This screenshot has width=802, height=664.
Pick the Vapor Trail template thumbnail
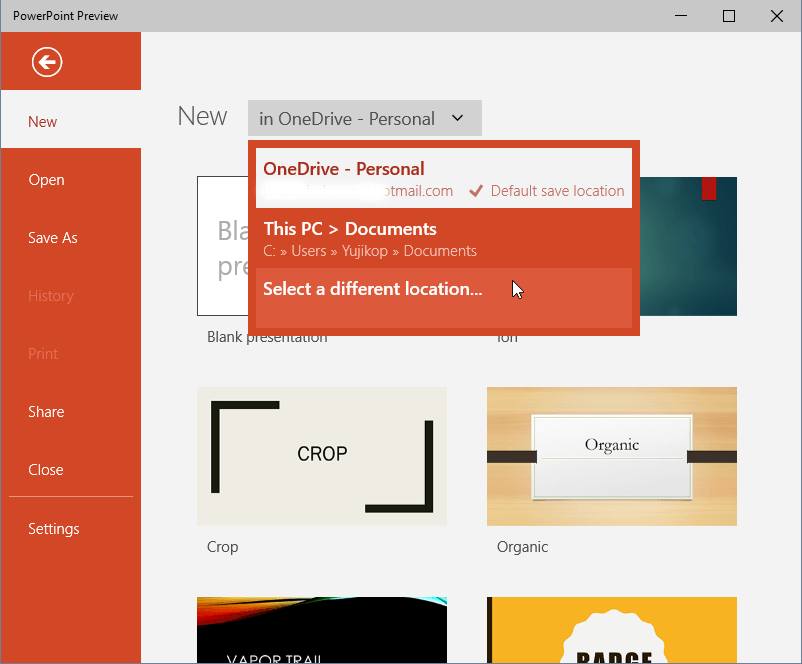coord(322,630)
